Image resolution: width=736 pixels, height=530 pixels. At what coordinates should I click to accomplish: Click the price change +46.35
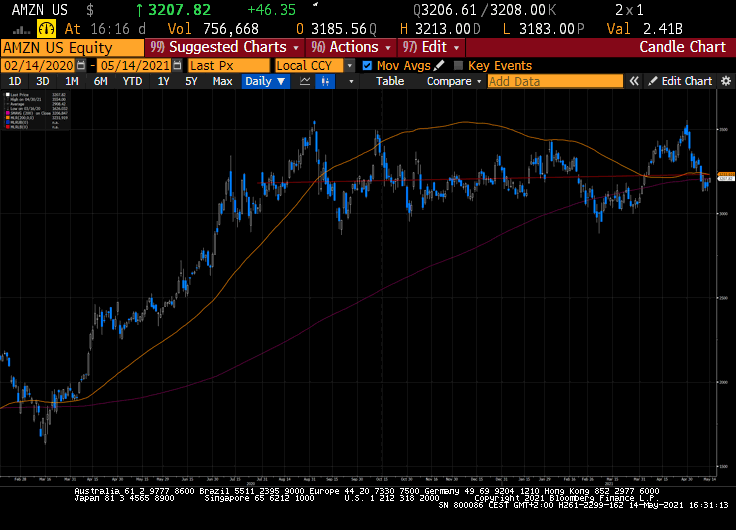tap(271, 10)
